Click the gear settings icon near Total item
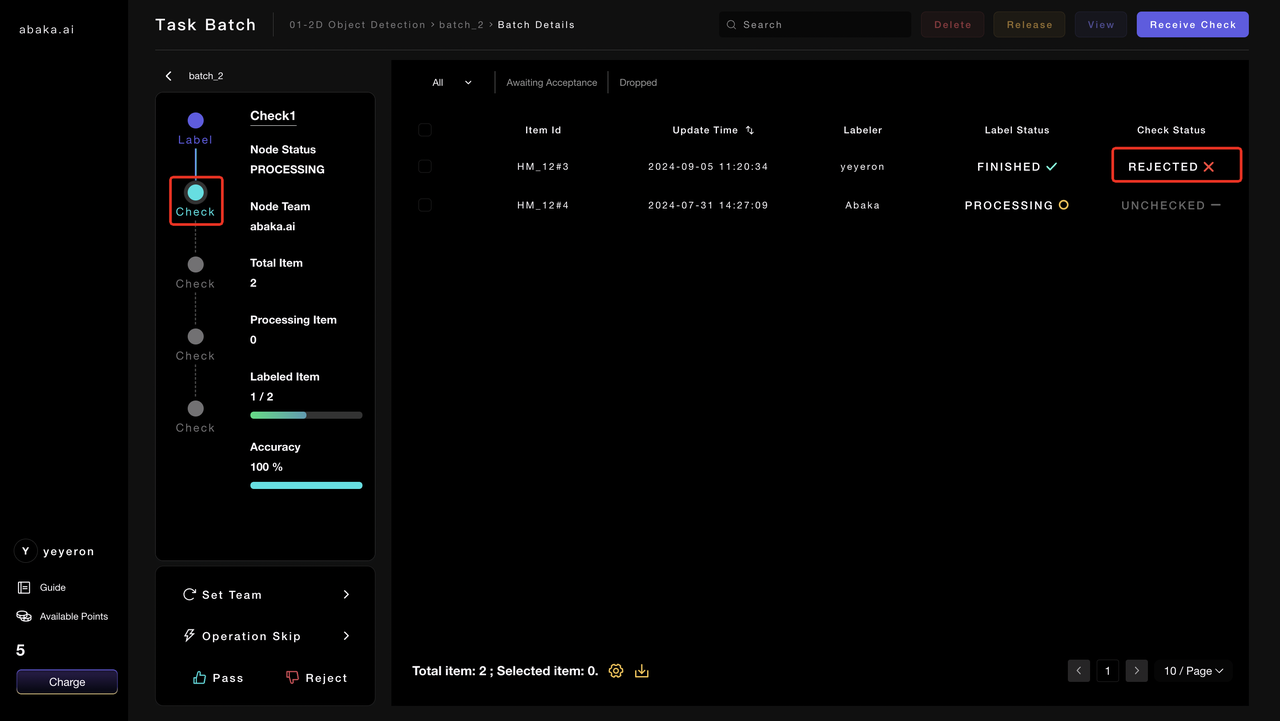This screenshot has height=721, width=1280. point(616,671)
